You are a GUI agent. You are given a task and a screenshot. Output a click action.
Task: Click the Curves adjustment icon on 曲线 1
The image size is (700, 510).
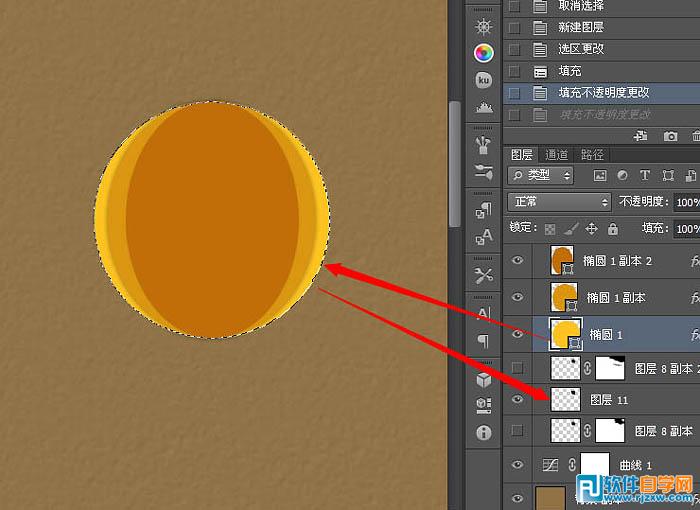pyautogui.click(x=550, y=465)
